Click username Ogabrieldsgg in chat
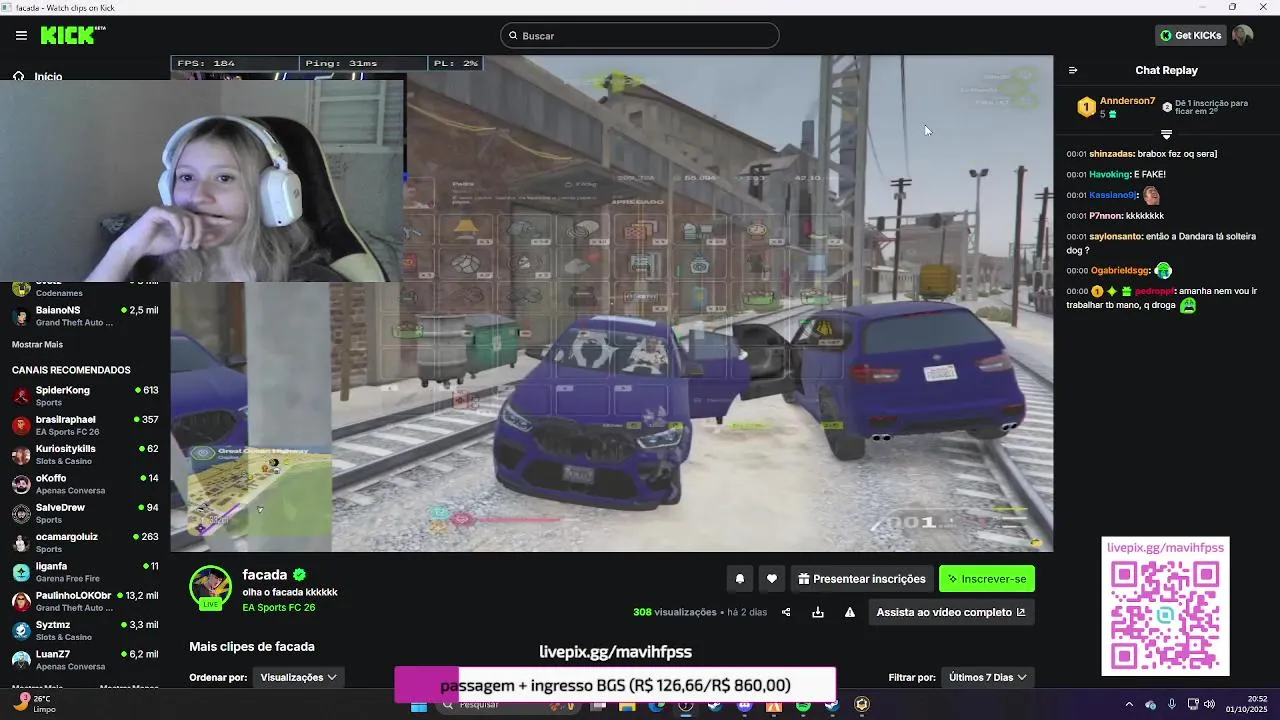1280x720 pixels. pos(1119,270)
